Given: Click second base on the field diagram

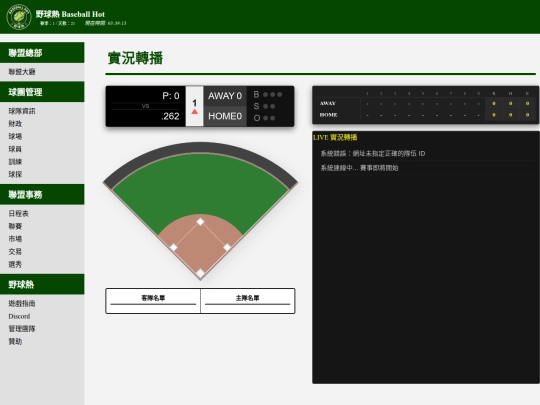Looking at the screenshot, I should (200, 222).
